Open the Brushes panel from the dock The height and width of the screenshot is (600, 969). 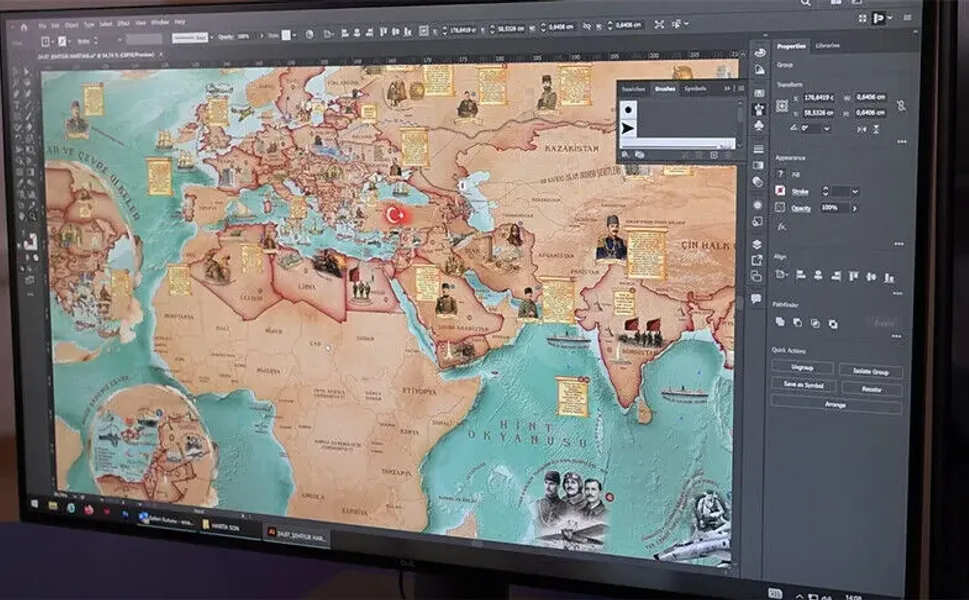point(759,109)
